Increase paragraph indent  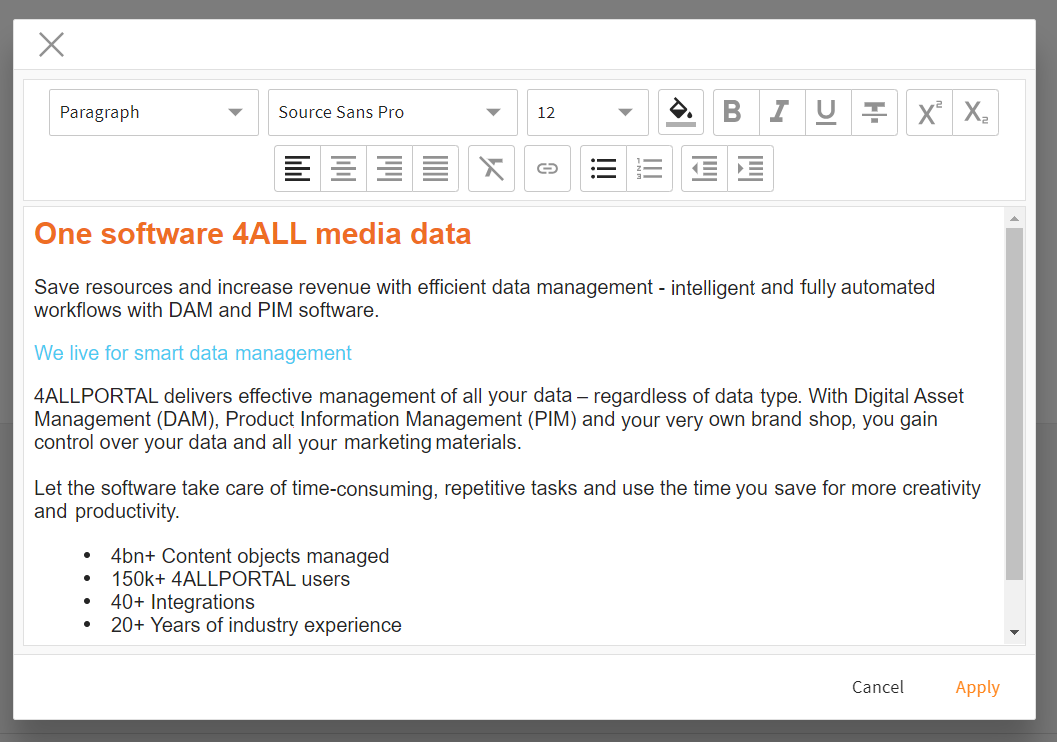[750, 168]
